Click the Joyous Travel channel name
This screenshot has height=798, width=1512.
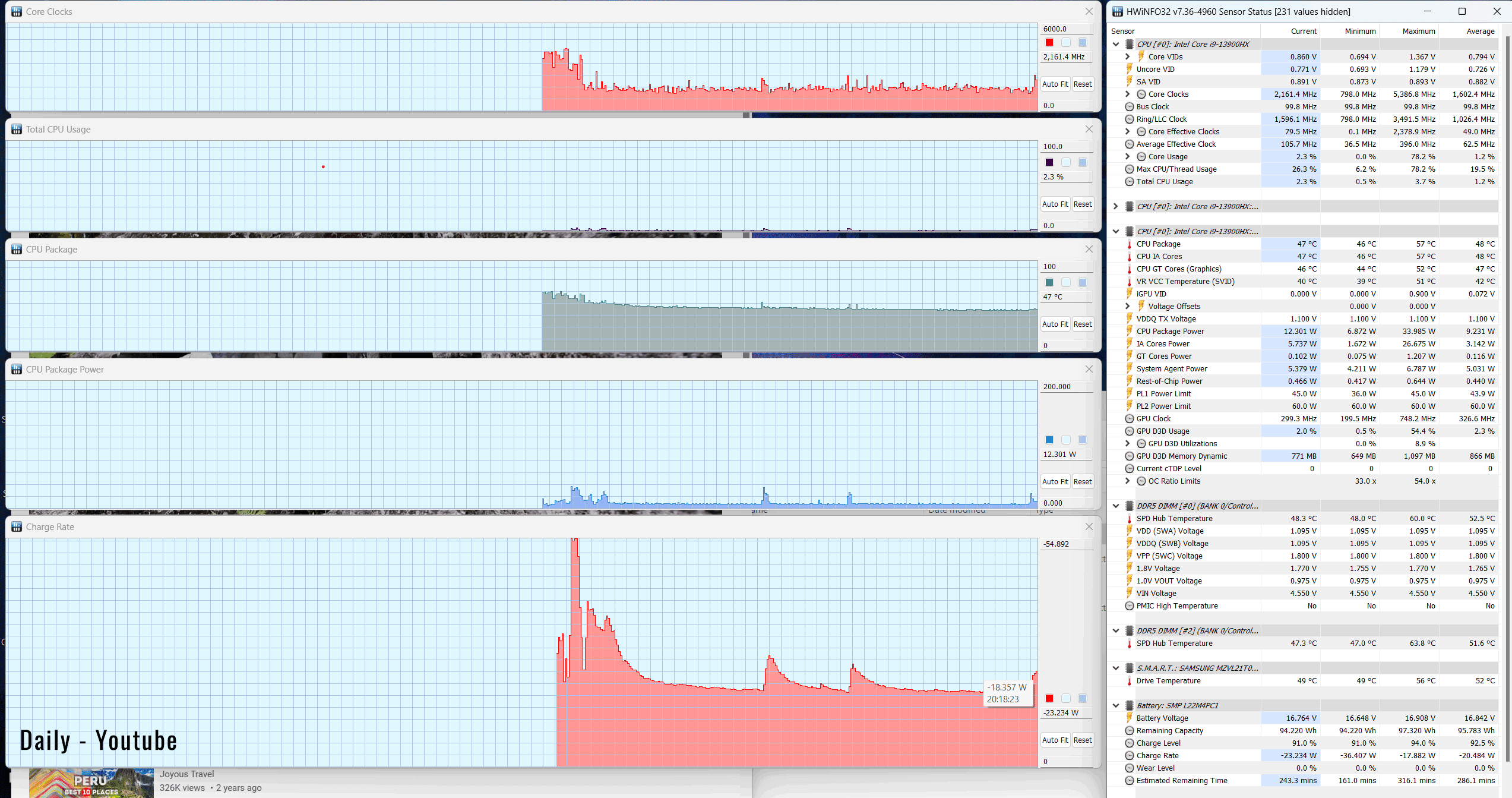pyautogui.click(x=186, y=774)
